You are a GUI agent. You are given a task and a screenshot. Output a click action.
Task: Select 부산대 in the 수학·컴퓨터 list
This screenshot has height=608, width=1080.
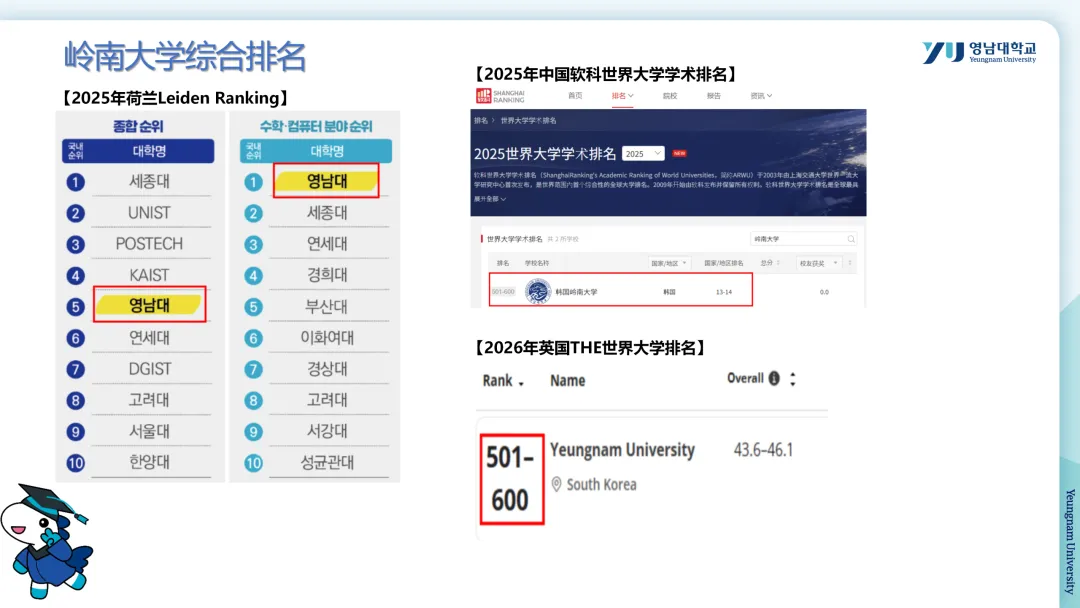click(326, 306)
